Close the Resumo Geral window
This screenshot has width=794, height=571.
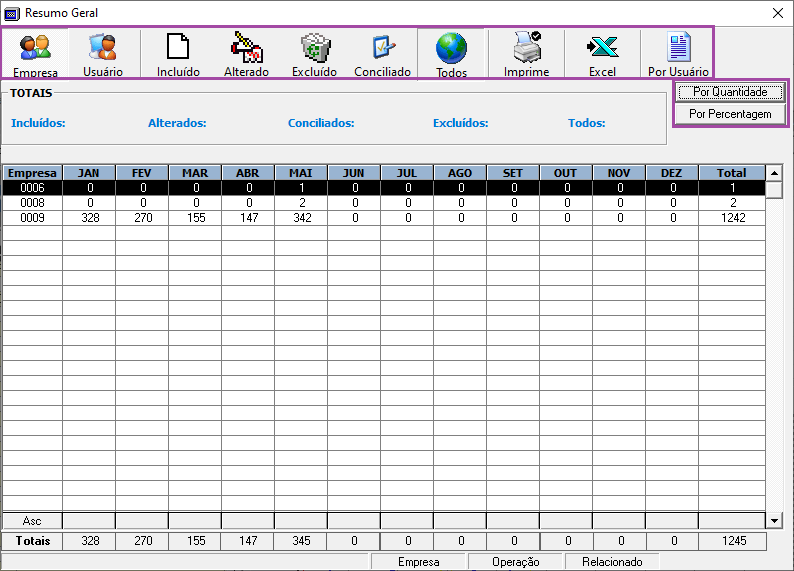(778, 13)
